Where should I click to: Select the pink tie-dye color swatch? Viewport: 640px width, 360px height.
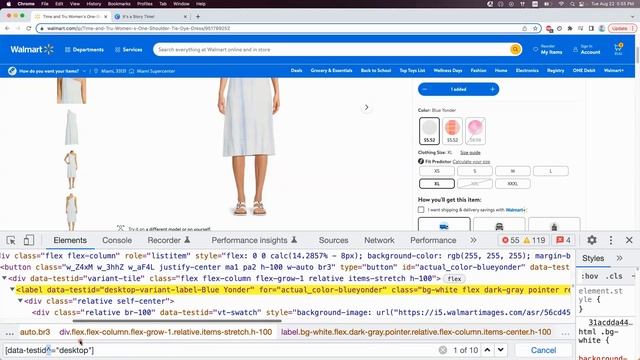click(475, 131)
